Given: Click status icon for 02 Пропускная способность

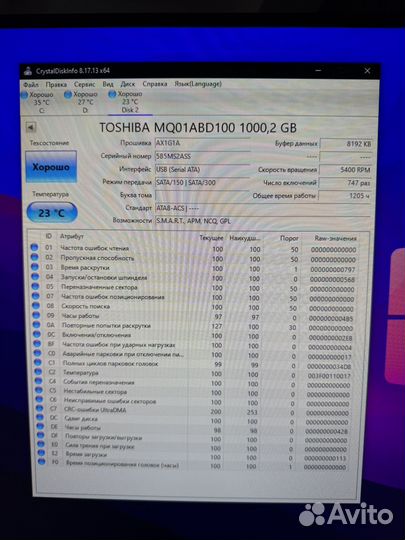Looking at the screenshot, I should pos(34,257).
